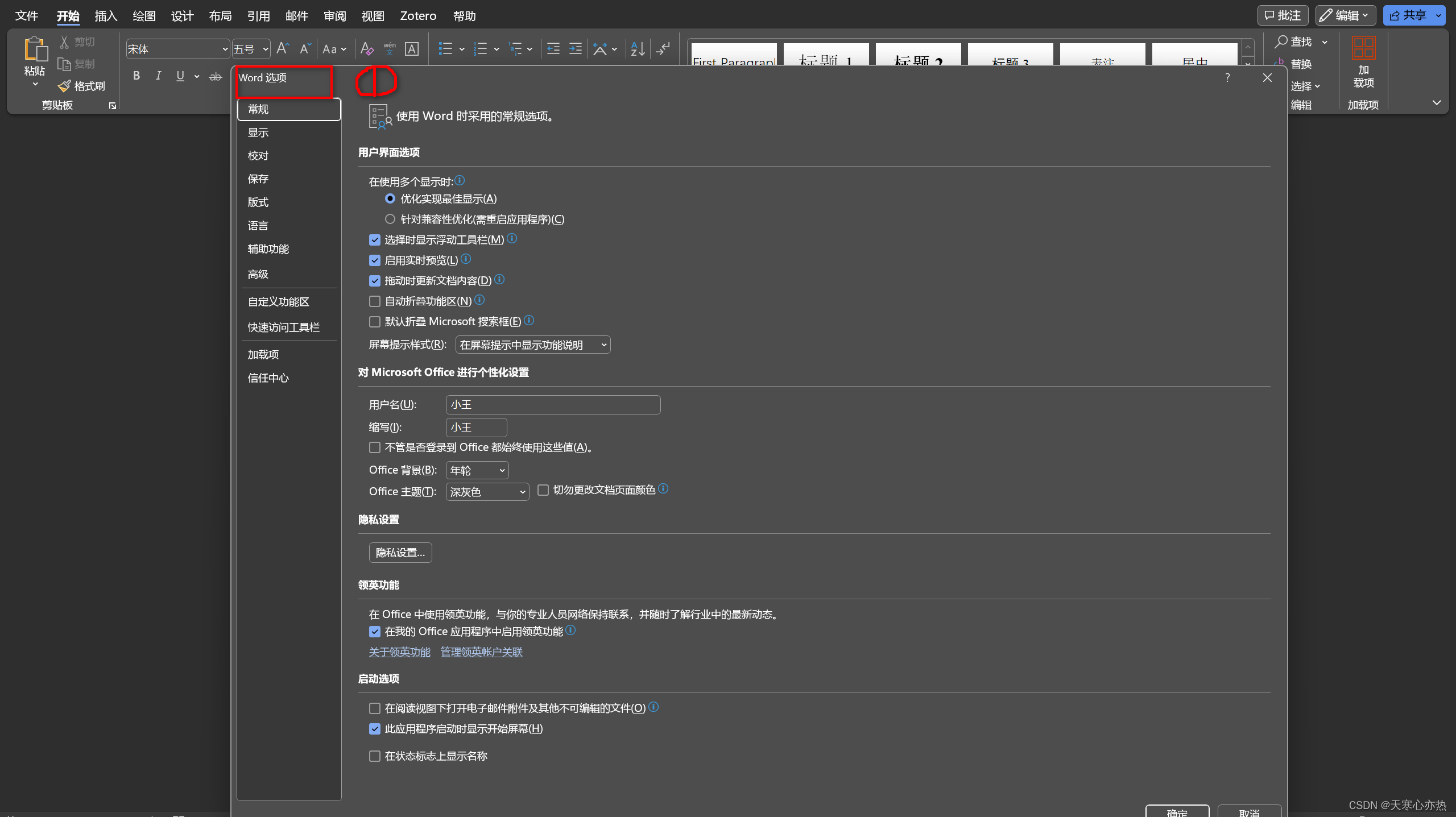Click the dialog help question mark
1456x817 pixels.
click(1227, 78)
